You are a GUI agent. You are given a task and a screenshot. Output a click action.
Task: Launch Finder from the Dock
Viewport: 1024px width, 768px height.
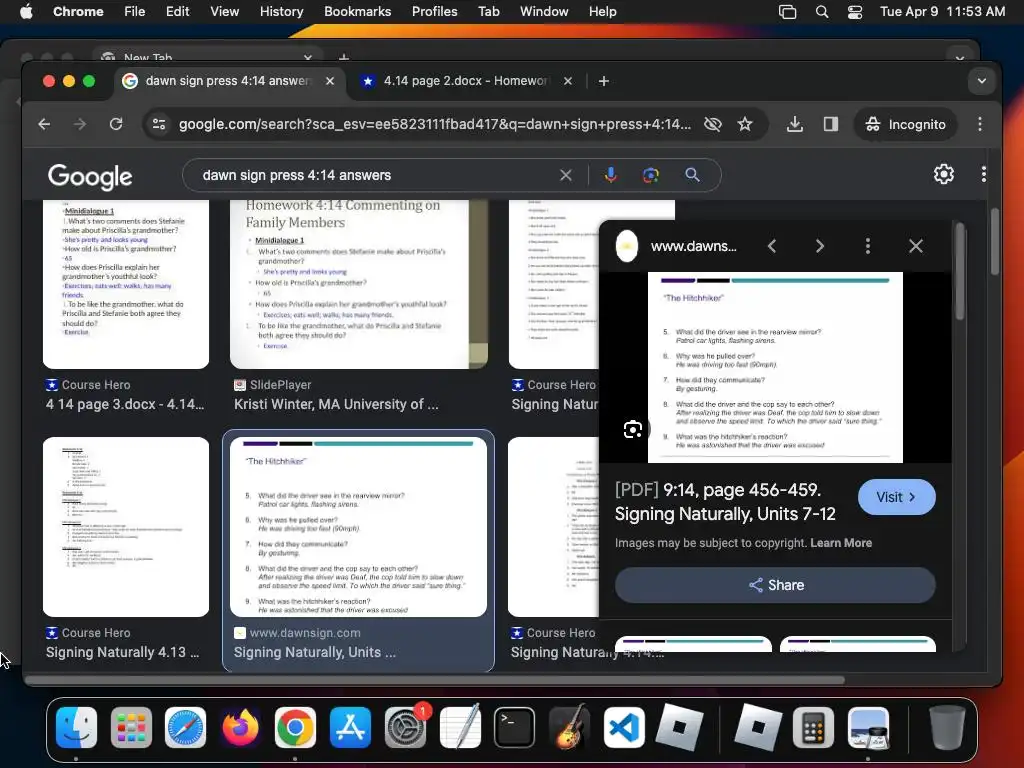click(76, 727)
